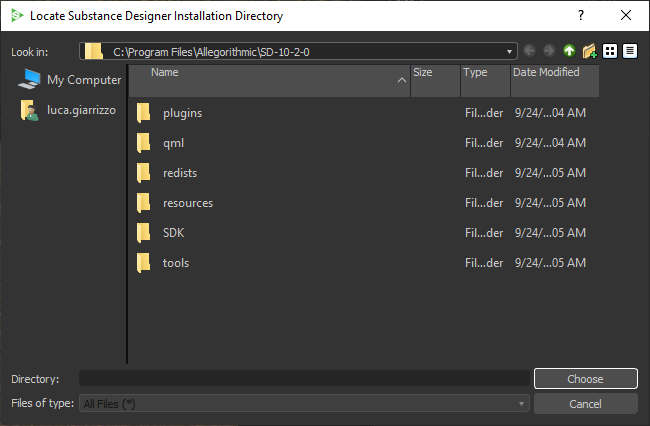Image resolution: width=650 pixels, height=426 pixels.
Task: Create a new folder
Action: (589, 51)
